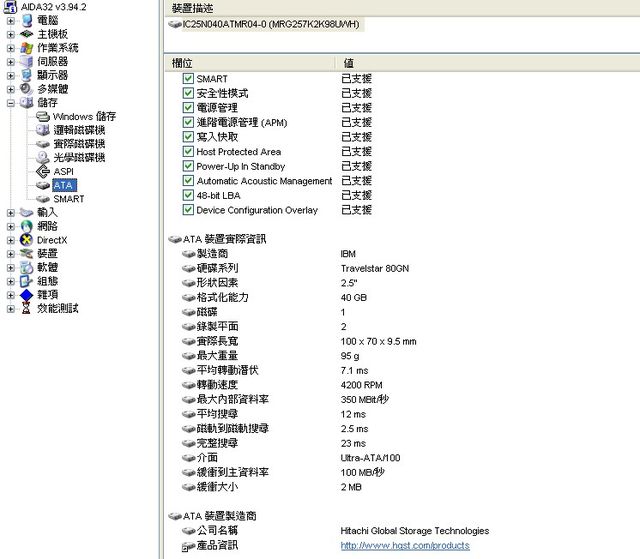Expand the 主機板 tree node

click(x=11, y=35)
